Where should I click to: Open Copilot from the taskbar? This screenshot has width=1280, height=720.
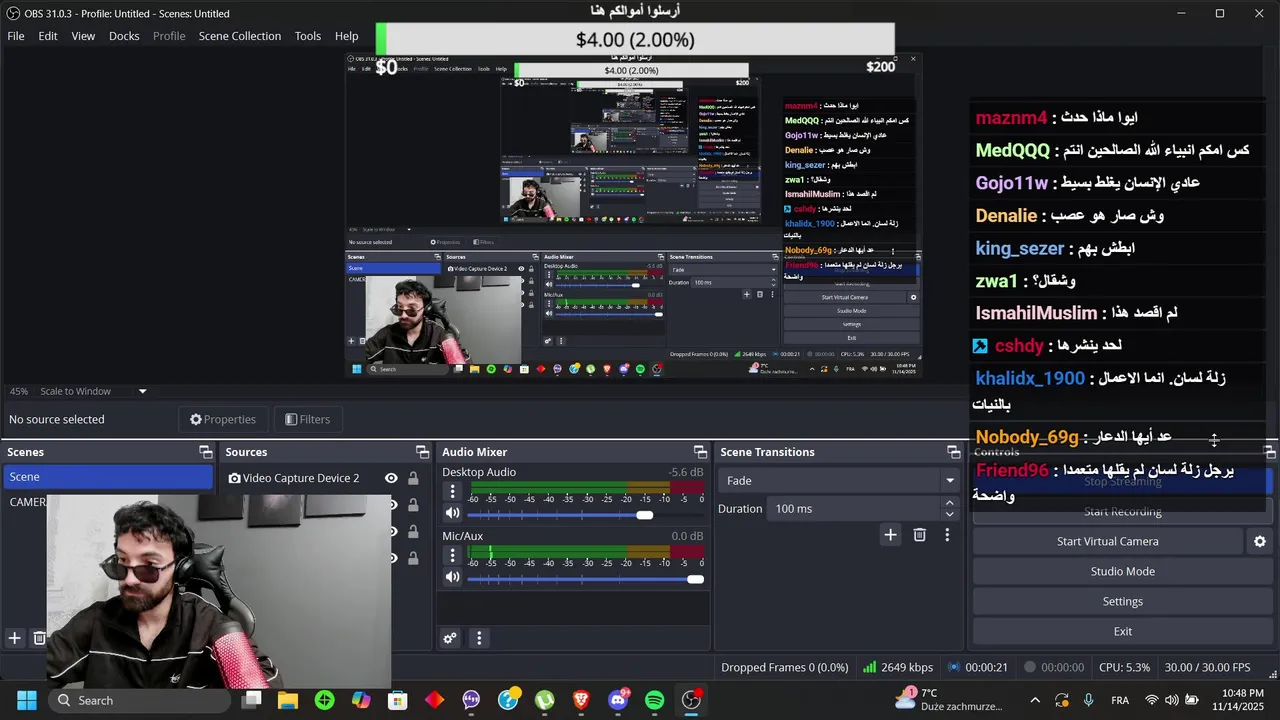click(x=361, y=700)
